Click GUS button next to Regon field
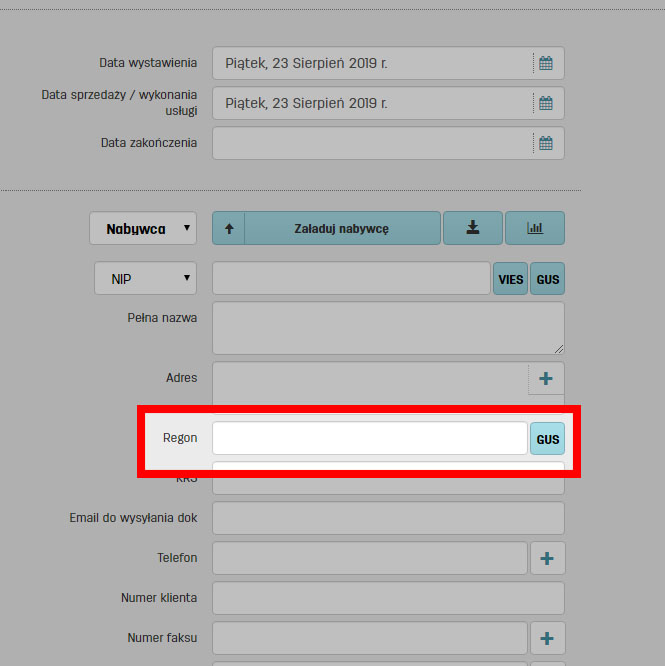 pyautogui.click(x=547, y=439)
